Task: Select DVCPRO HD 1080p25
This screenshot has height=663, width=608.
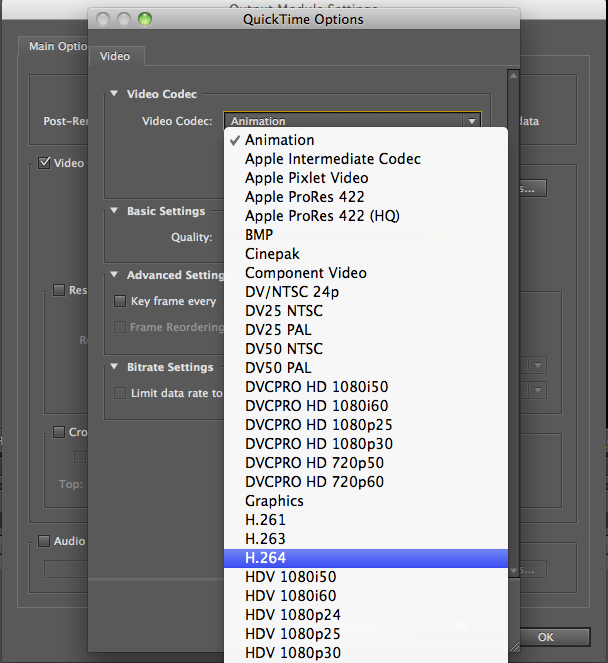Action: [x=366, y=425]
